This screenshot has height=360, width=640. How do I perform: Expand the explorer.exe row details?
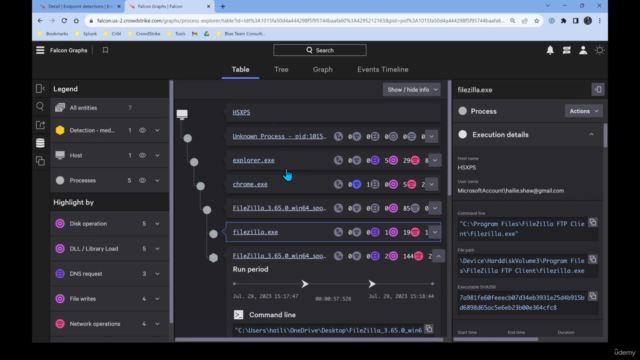click(435, 160)
